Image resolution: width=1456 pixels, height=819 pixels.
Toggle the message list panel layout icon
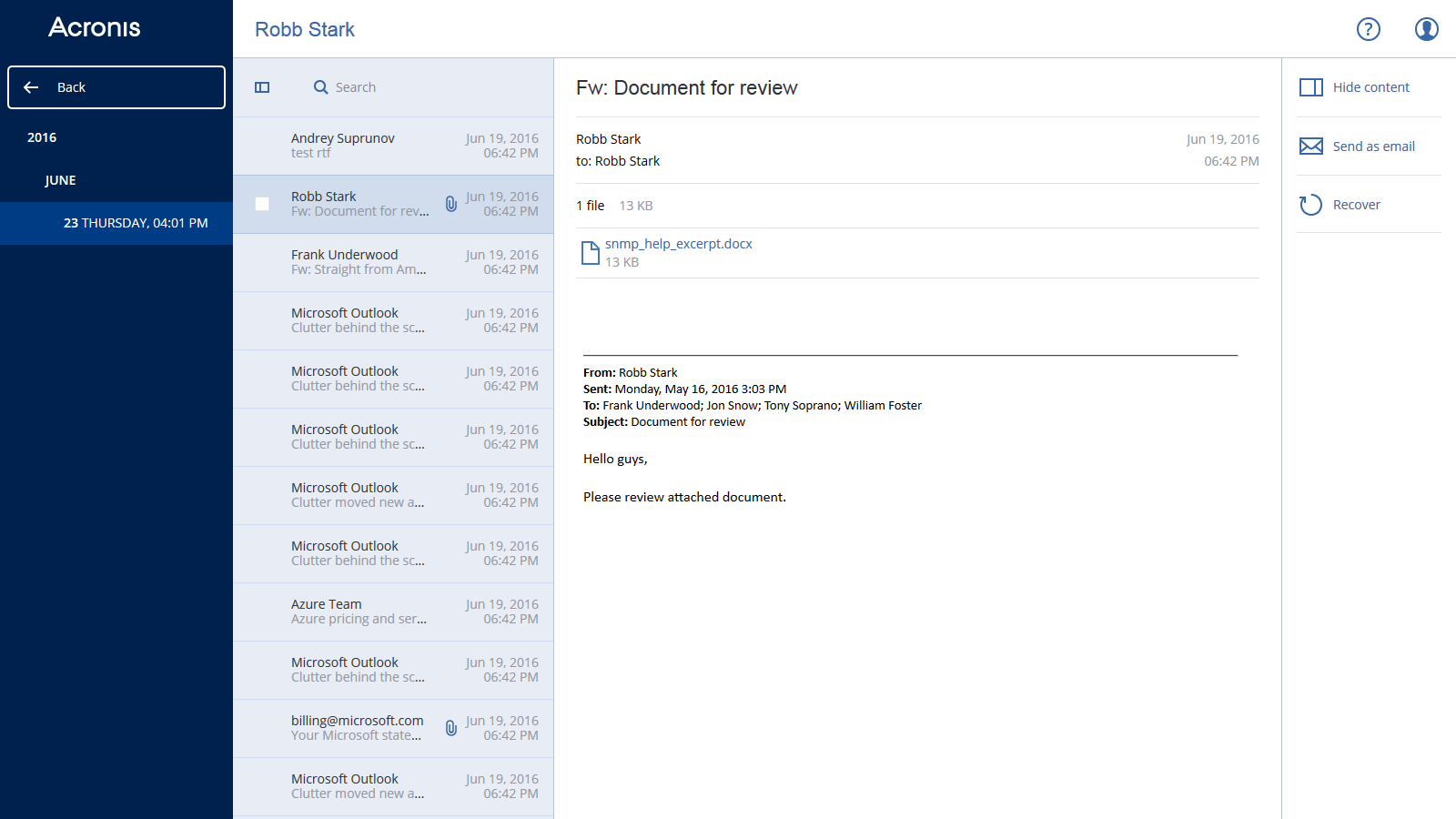coord(262,87)
